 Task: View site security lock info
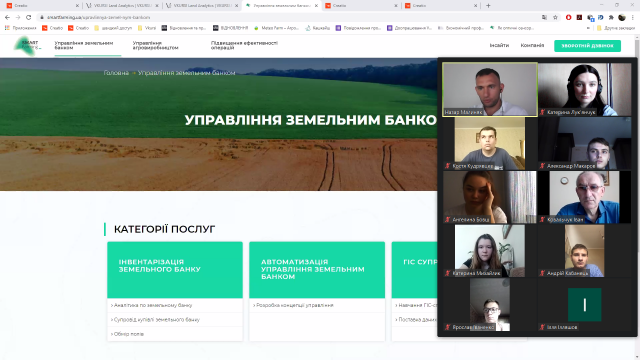point(42,18)
